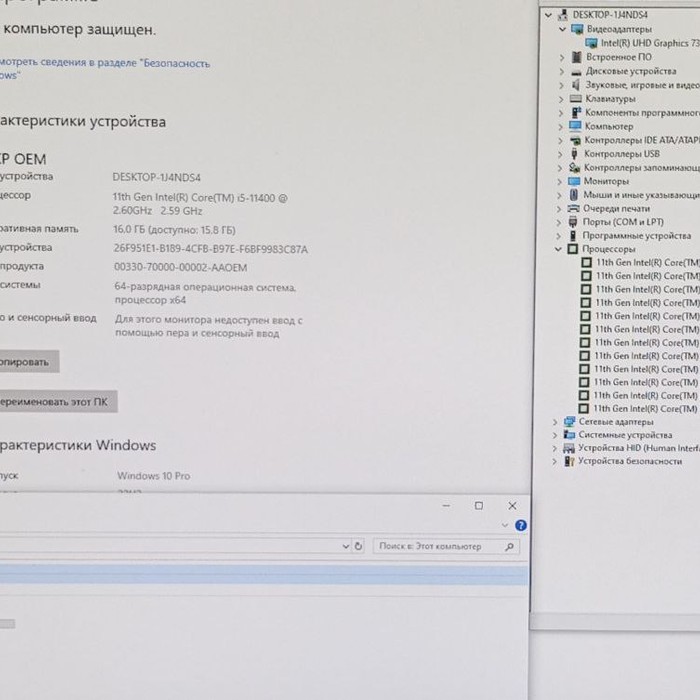Click the Мыши и иные указывающие mouse icon
700x700 pixels.
tap(574, 195)
